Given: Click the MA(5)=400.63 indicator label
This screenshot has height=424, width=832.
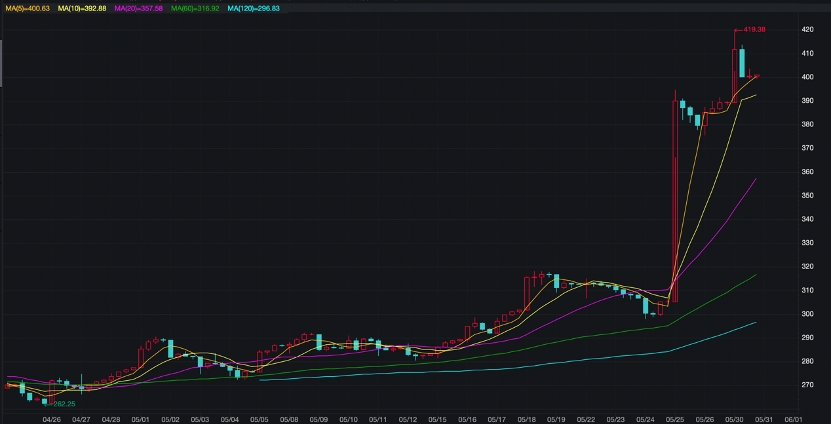Looking at the screenshot, I should 28,8.
